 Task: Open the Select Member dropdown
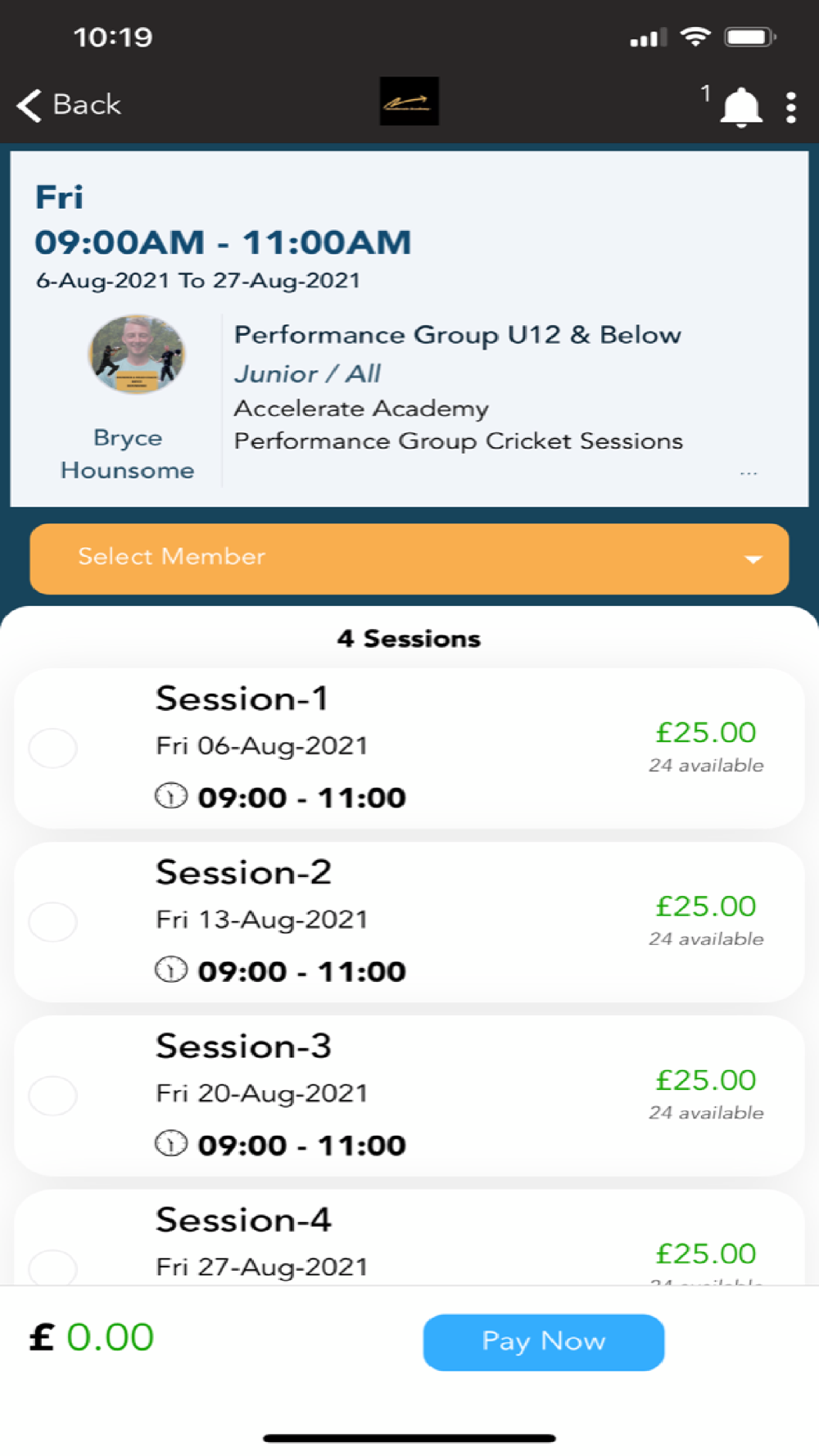409,558
